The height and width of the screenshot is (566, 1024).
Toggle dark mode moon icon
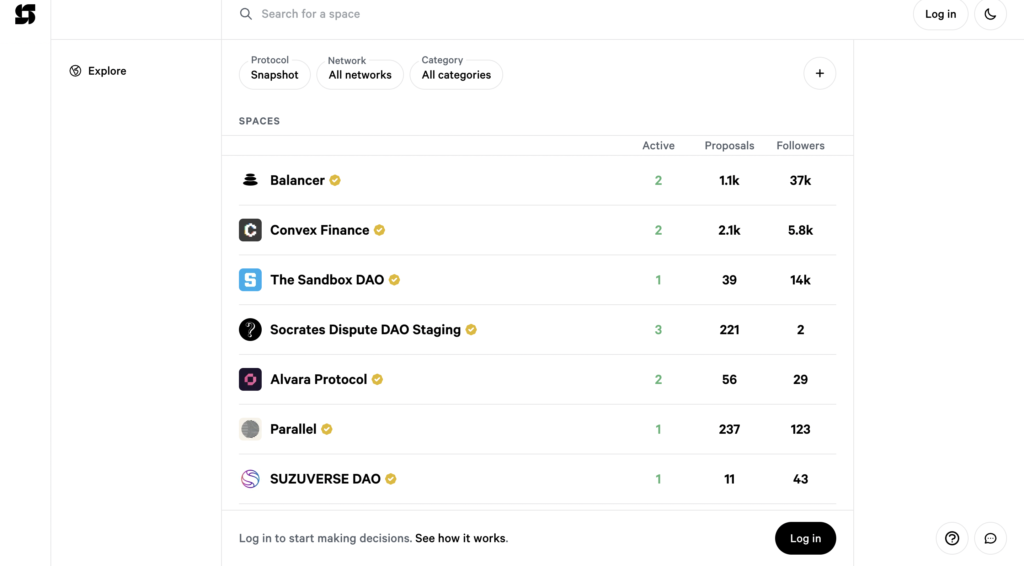coord(990,14)
